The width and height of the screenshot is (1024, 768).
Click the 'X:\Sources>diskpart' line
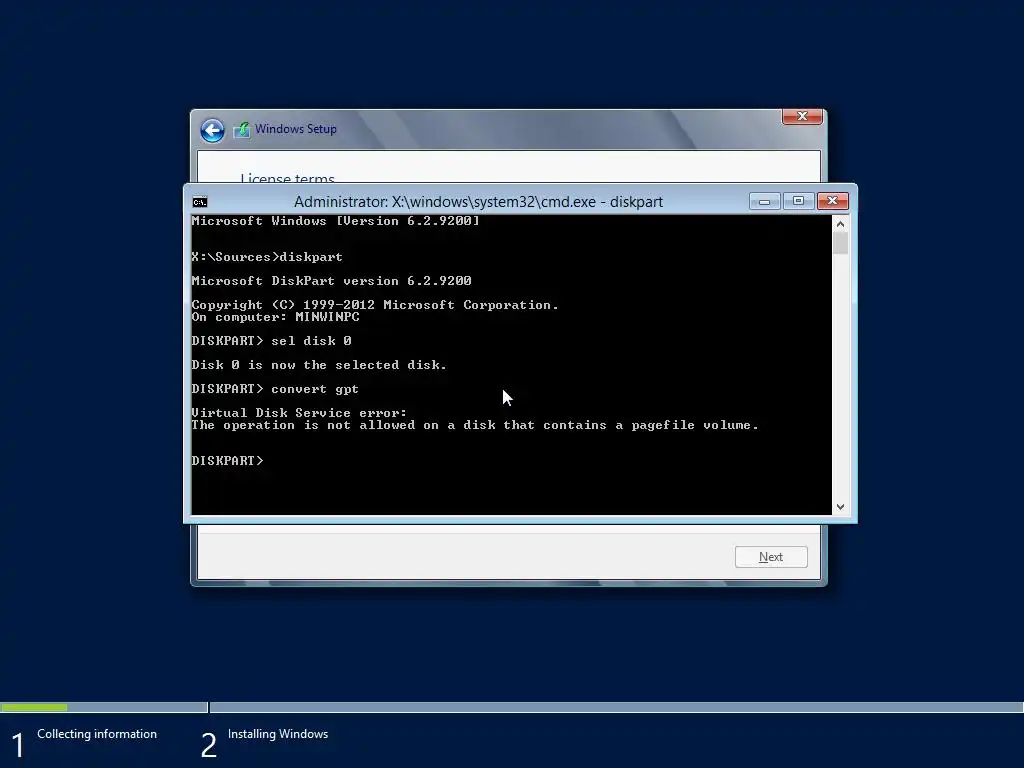tap(267, 257)
